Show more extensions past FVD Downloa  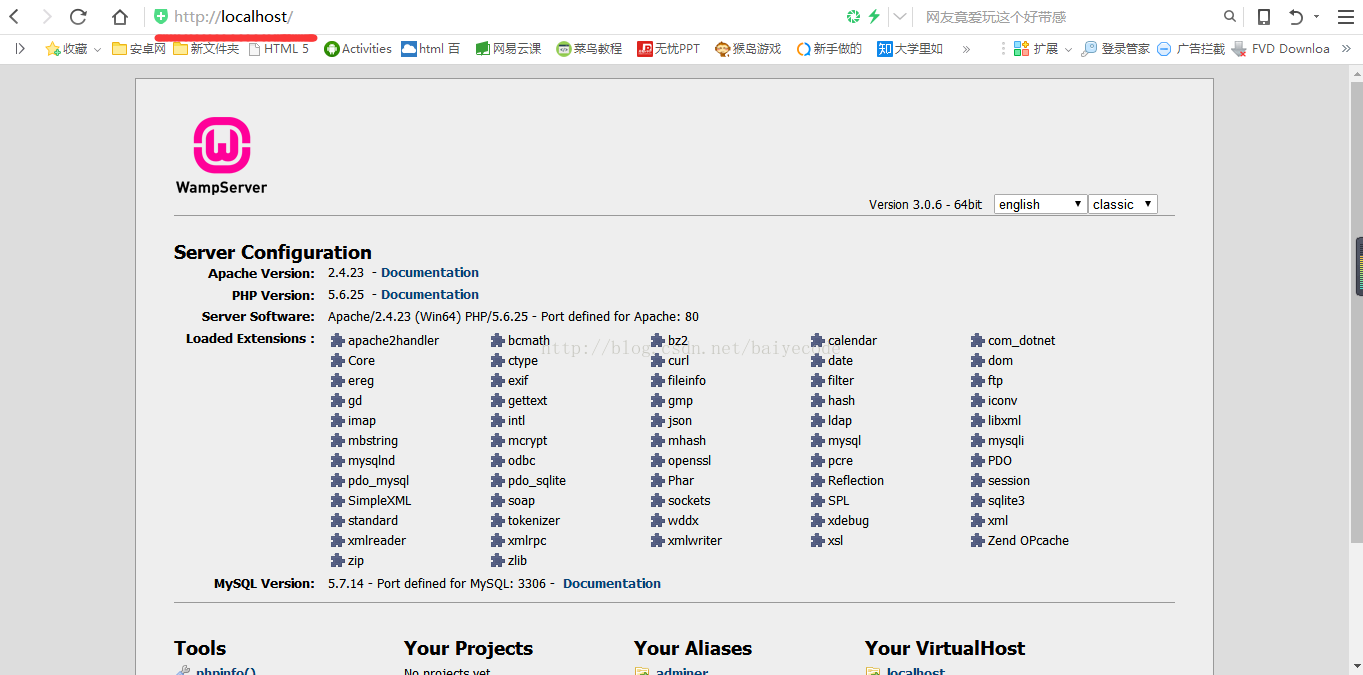(x=1346, y=48)
